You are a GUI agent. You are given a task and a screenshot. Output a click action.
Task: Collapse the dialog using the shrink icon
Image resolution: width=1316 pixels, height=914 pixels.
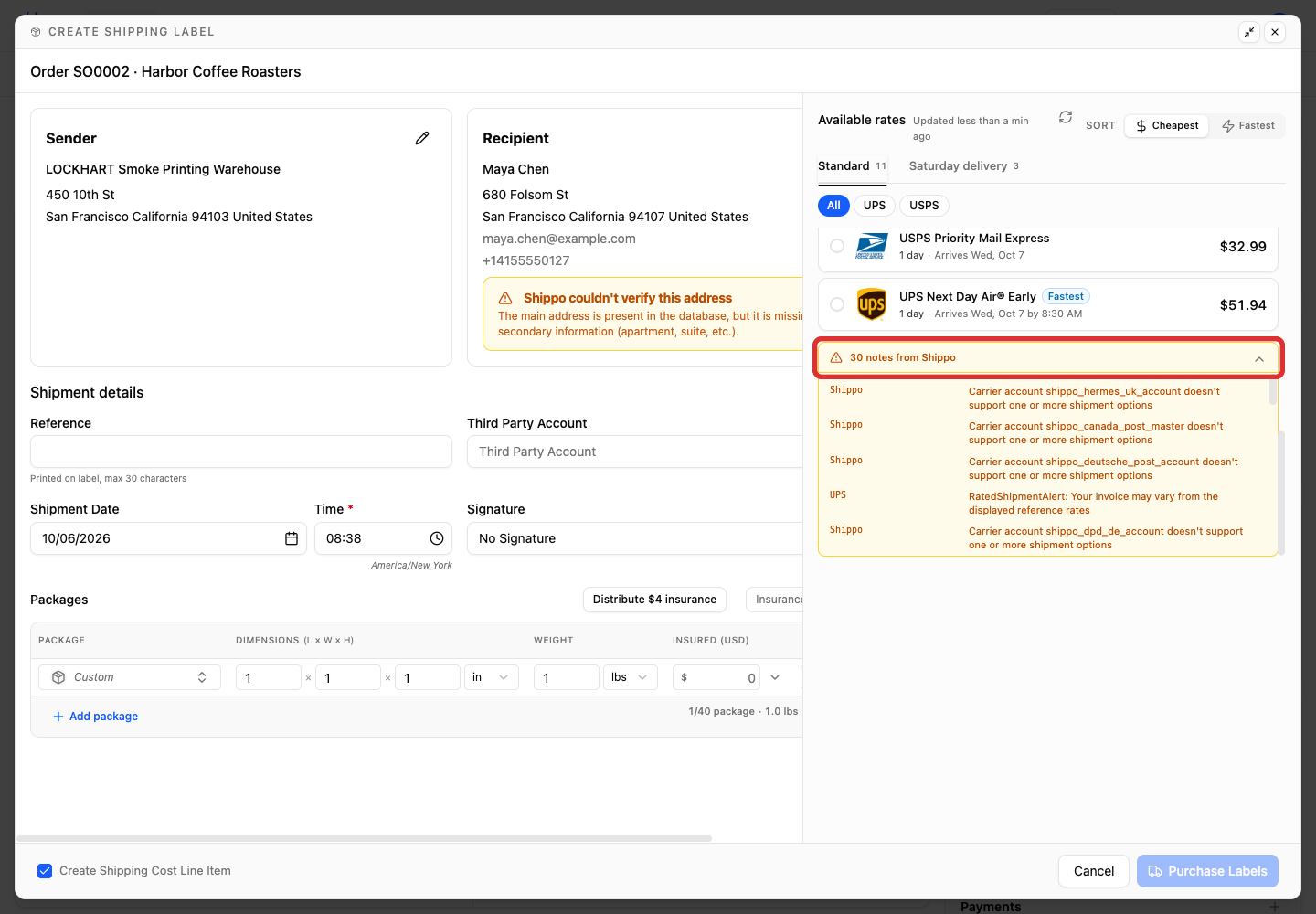1249,32
